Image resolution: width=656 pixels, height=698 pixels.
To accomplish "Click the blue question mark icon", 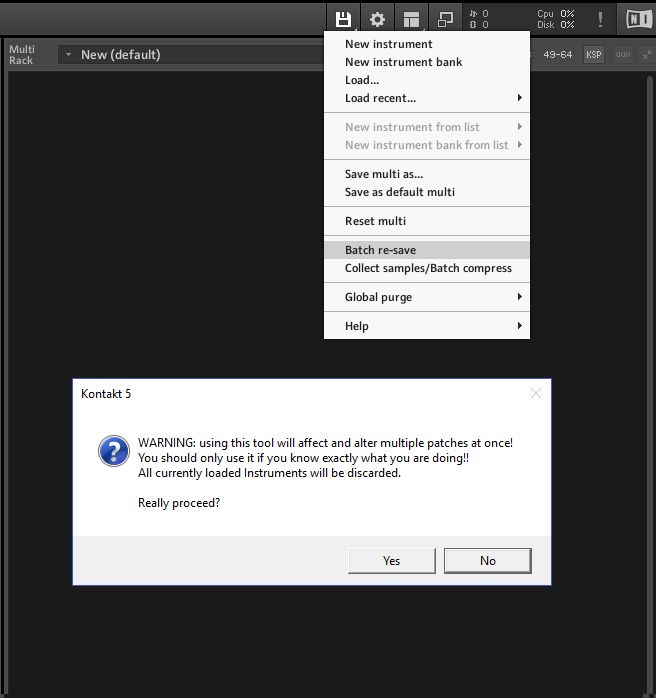I will click(114, 450).
